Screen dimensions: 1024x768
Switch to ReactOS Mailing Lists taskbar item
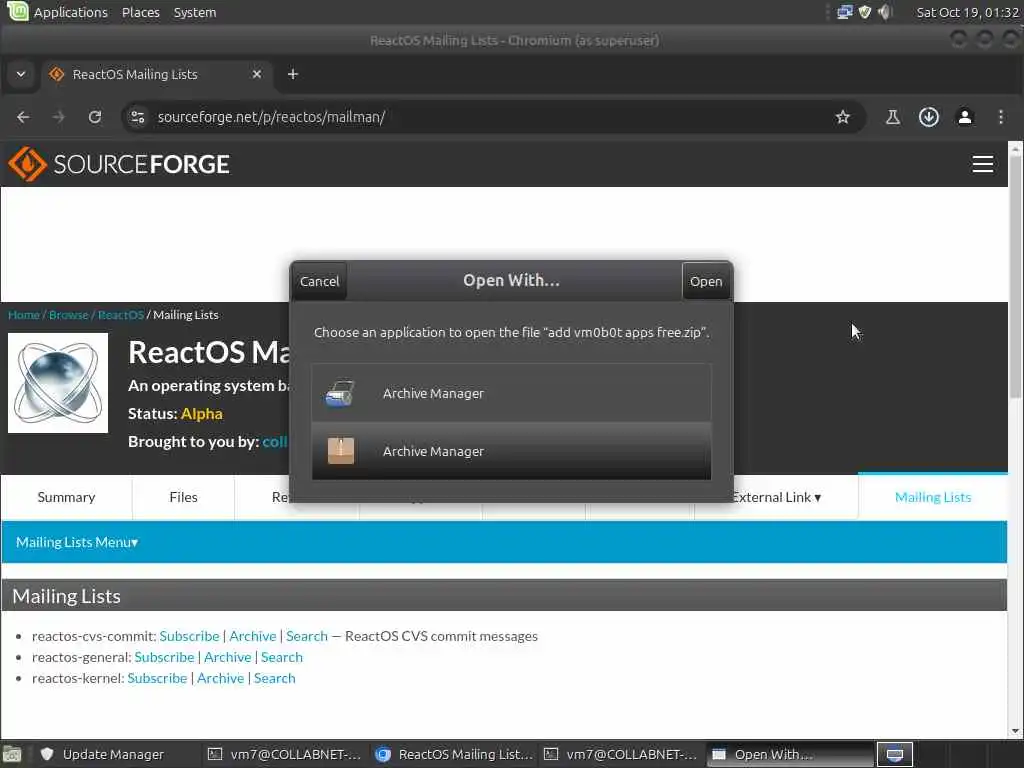(454, 754)
